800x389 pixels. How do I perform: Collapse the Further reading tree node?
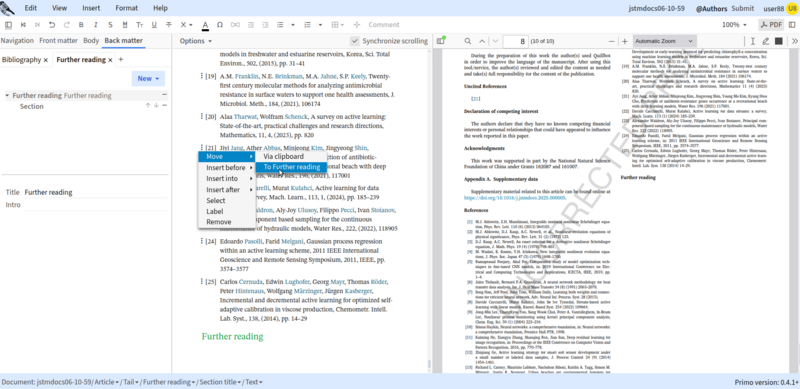coord(7,95)
